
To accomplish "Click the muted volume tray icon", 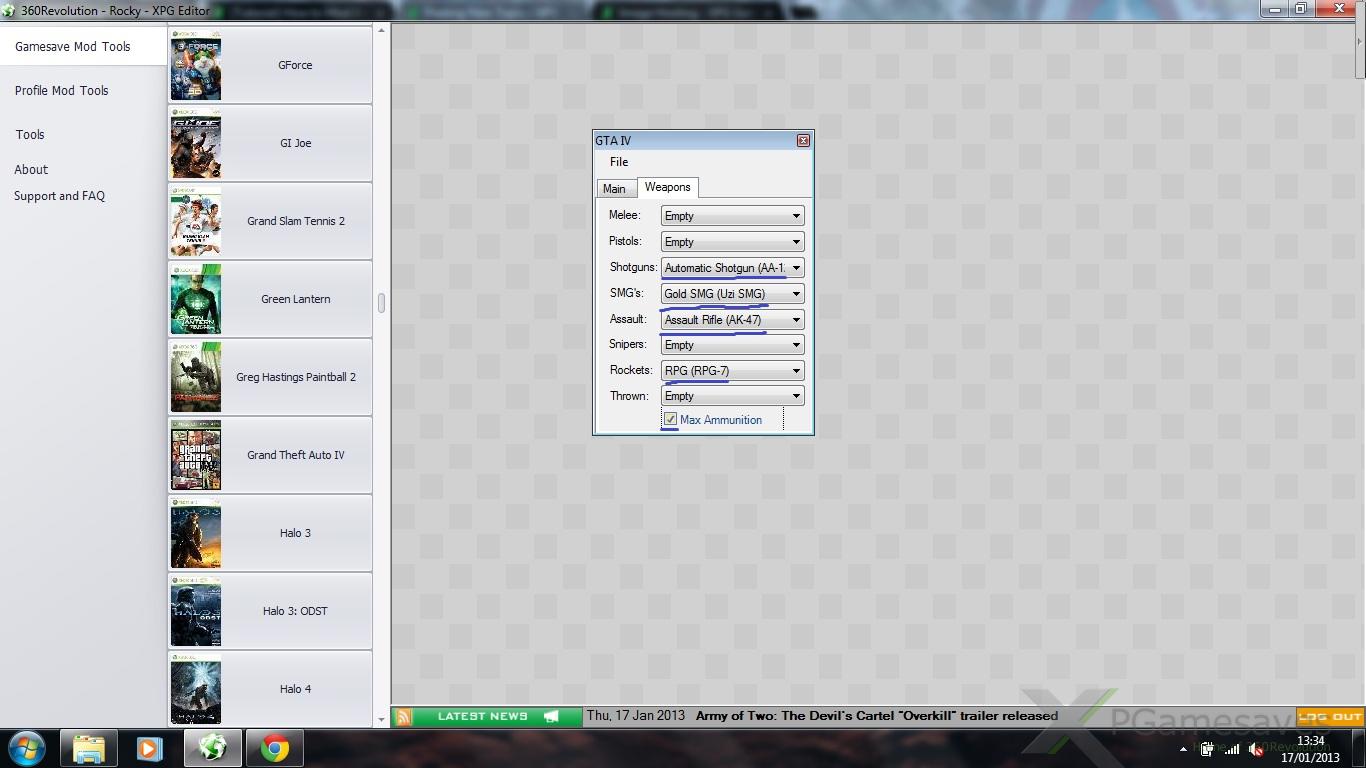I will click(1256, 749).
